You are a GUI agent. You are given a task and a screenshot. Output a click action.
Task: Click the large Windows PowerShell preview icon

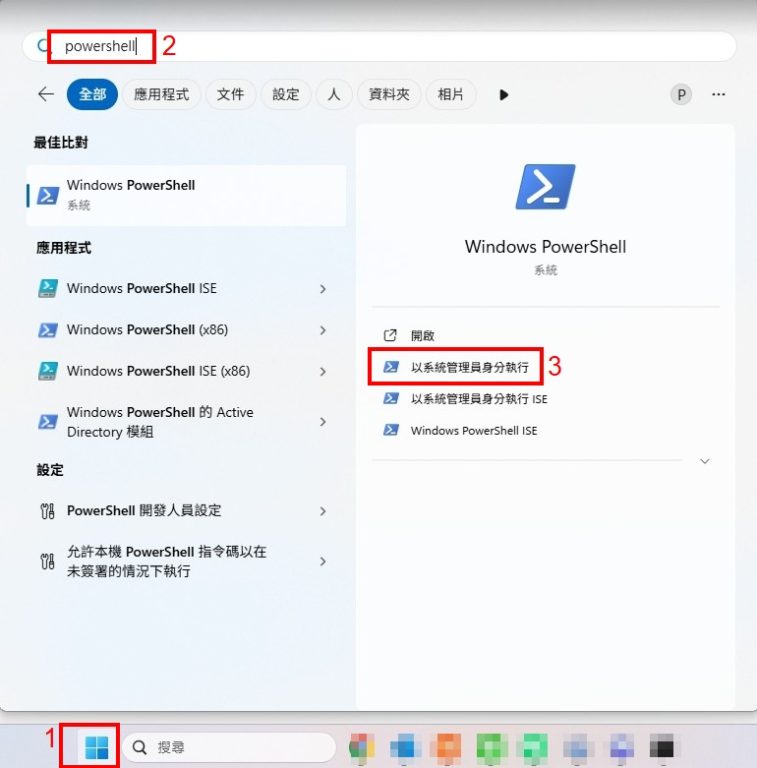point(545,187)
